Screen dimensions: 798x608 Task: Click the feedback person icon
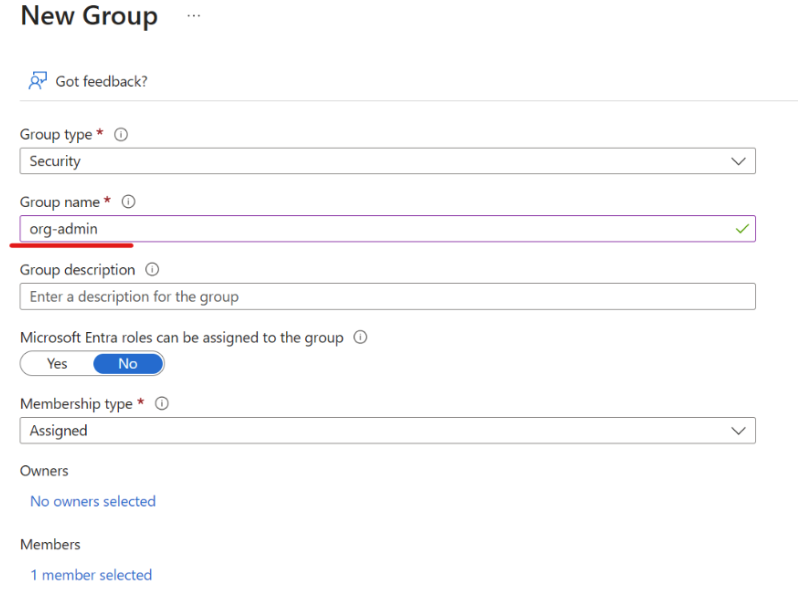pos(38,81)
